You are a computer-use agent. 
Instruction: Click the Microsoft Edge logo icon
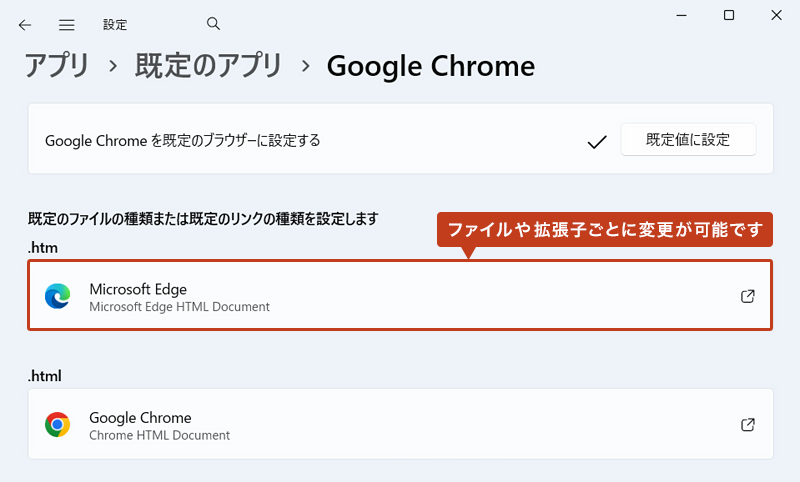pos(58,296)
